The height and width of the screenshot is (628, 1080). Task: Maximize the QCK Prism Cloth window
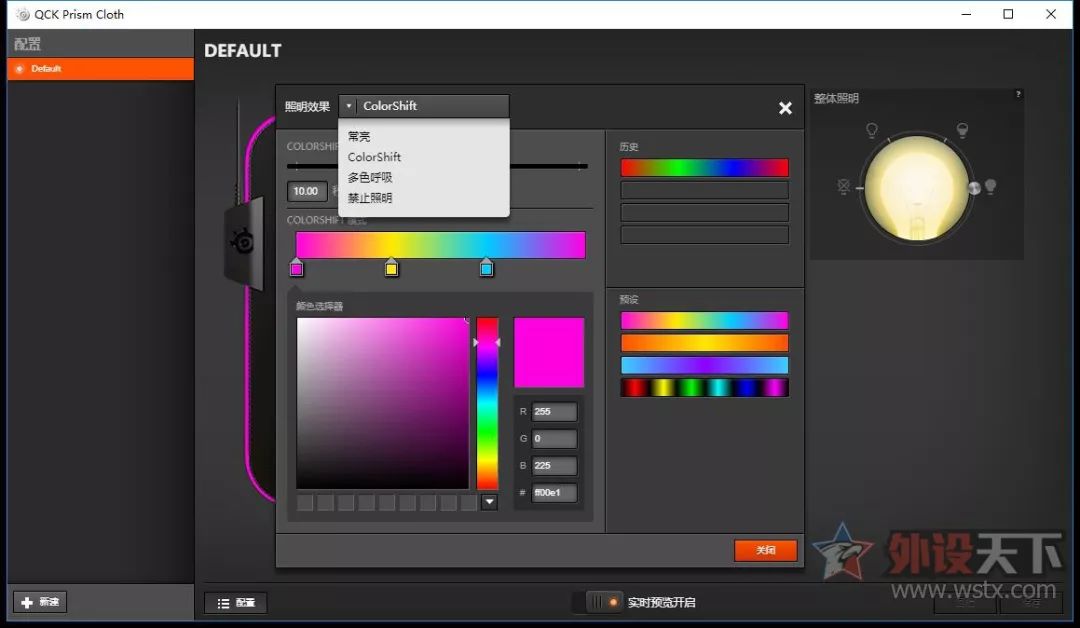pyautogui.click(x=1008, y=14)
